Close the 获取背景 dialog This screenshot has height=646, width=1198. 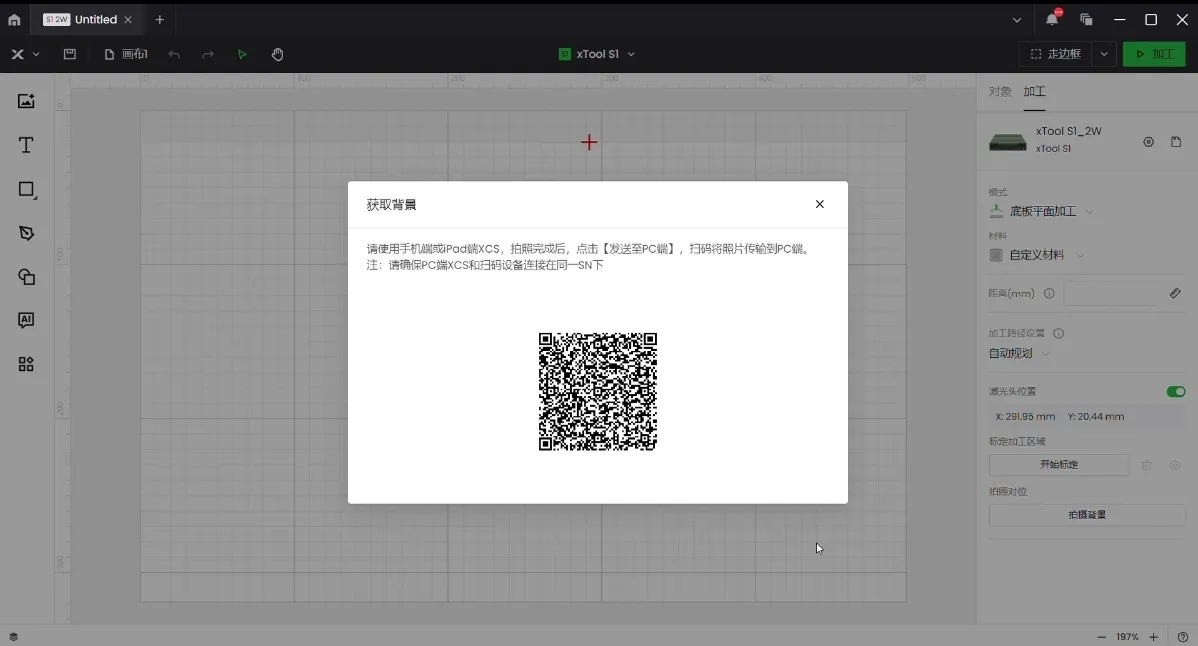tap(819, 204)
